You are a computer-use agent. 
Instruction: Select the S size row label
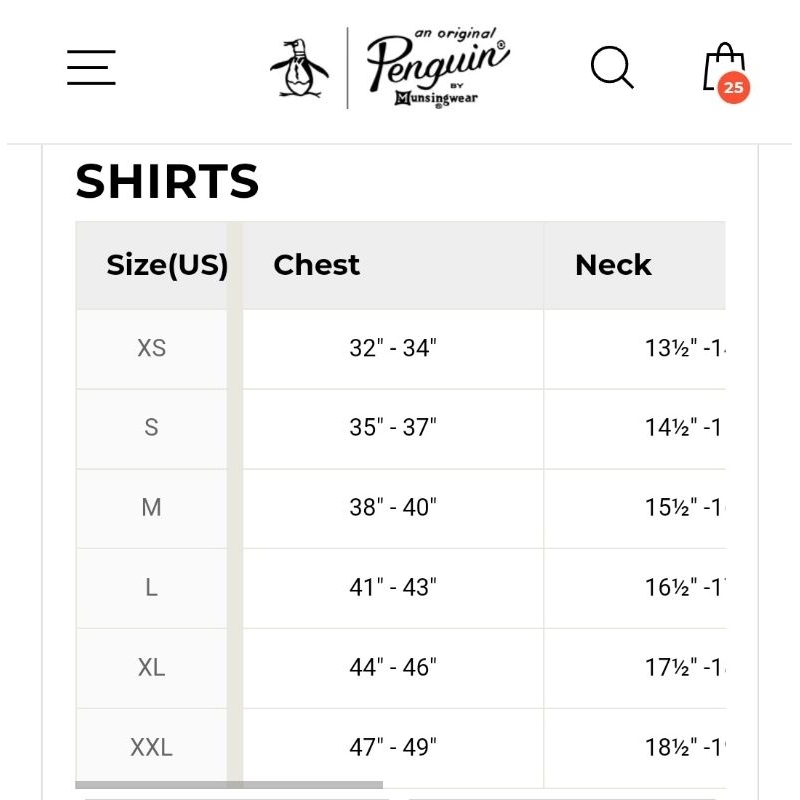152,428
